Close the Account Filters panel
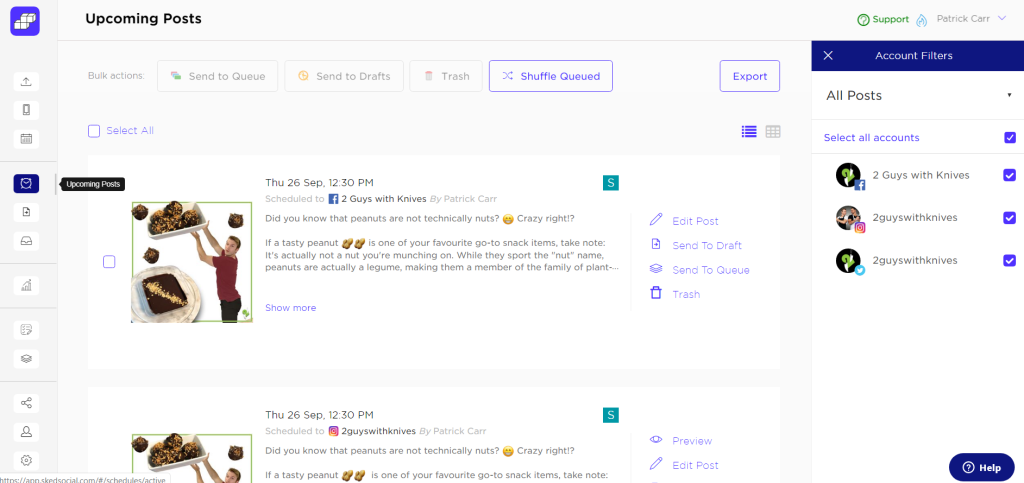Screen dimensions: 1024x483 point(828,56)
